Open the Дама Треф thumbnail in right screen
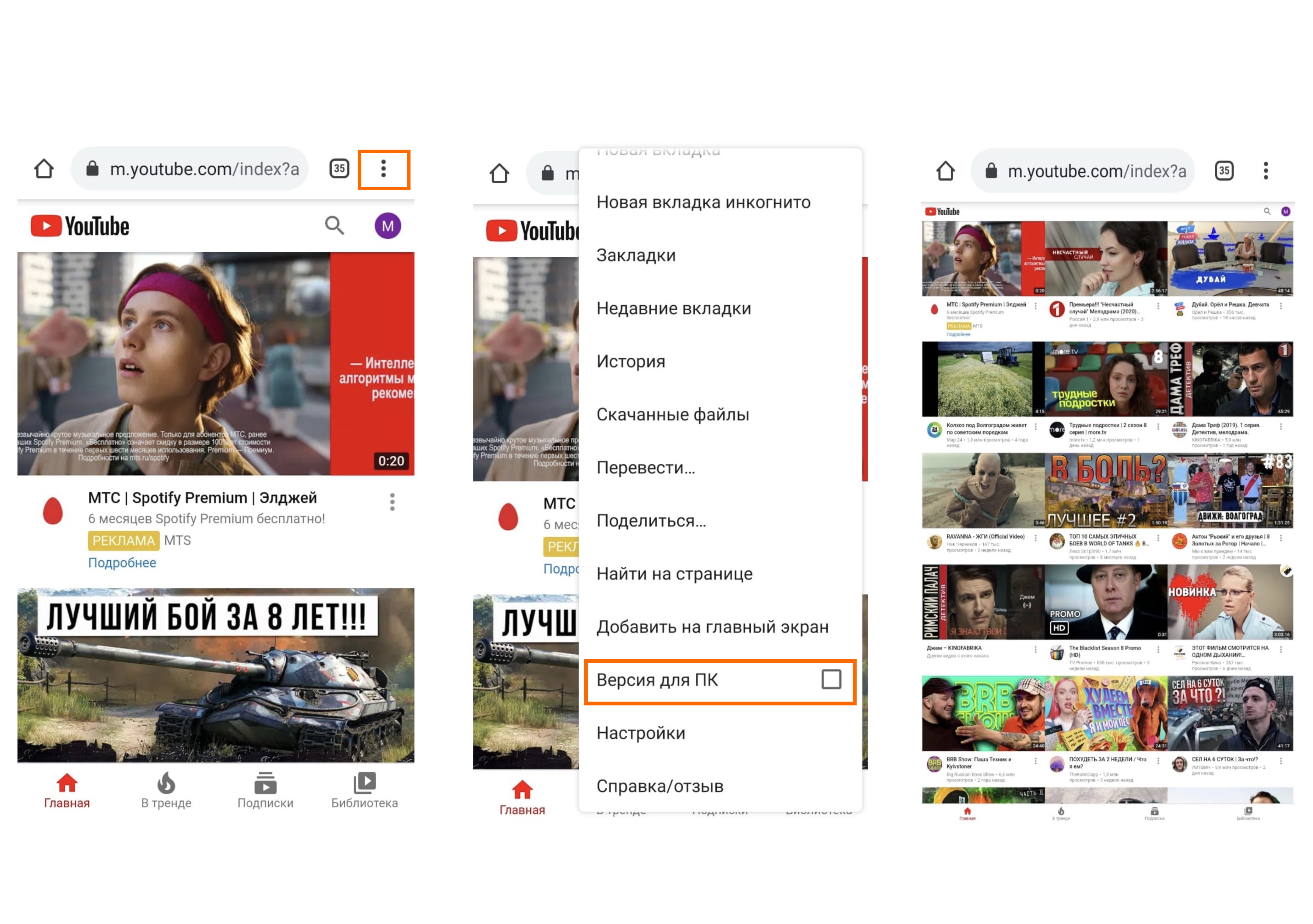Screen dimensions: 1313x924 click(1230, 379)
